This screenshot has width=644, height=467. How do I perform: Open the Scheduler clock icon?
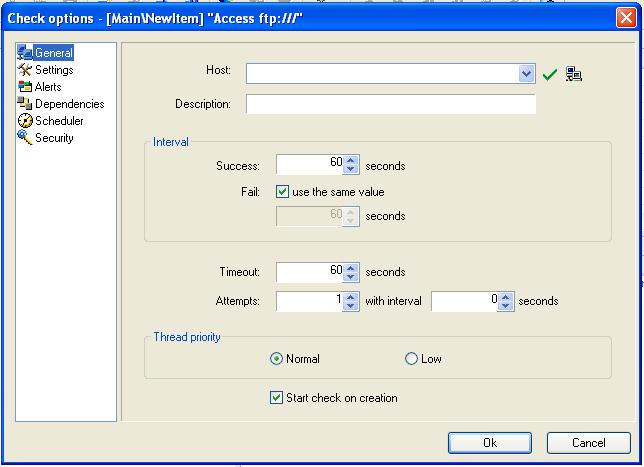(x=25, y=121)
